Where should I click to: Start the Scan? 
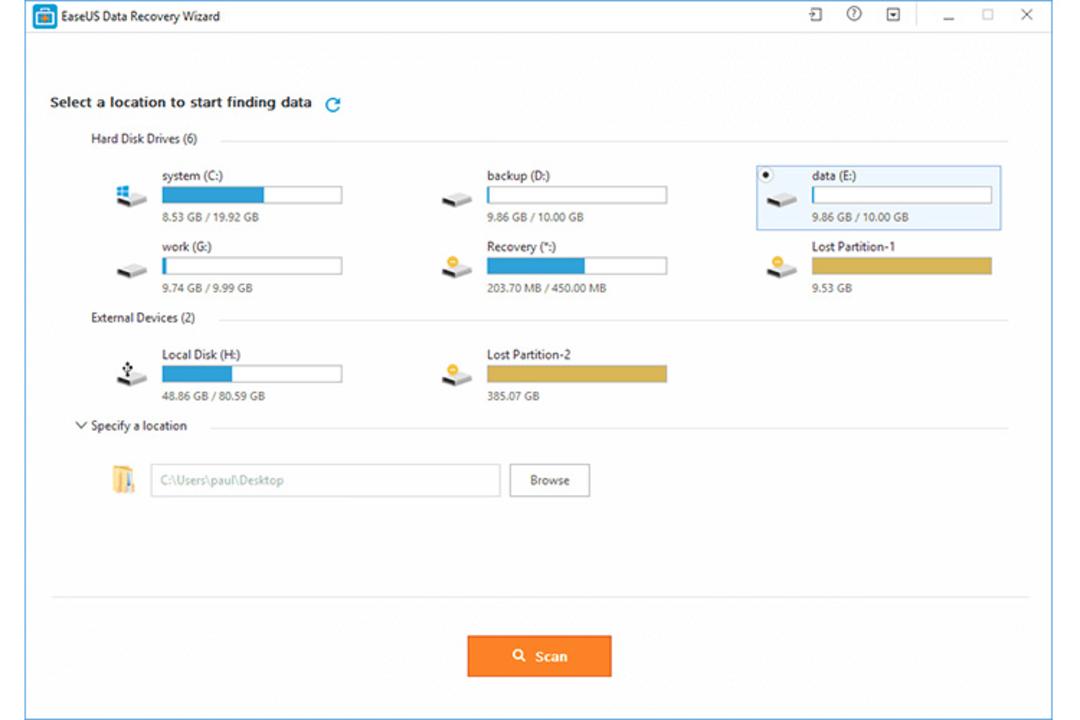pos(539,656)
